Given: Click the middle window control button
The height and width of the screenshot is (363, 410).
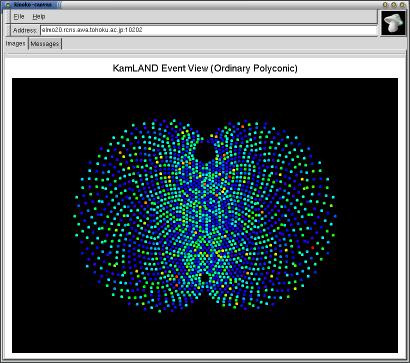Looking at the screenshot, I should 394,5.
